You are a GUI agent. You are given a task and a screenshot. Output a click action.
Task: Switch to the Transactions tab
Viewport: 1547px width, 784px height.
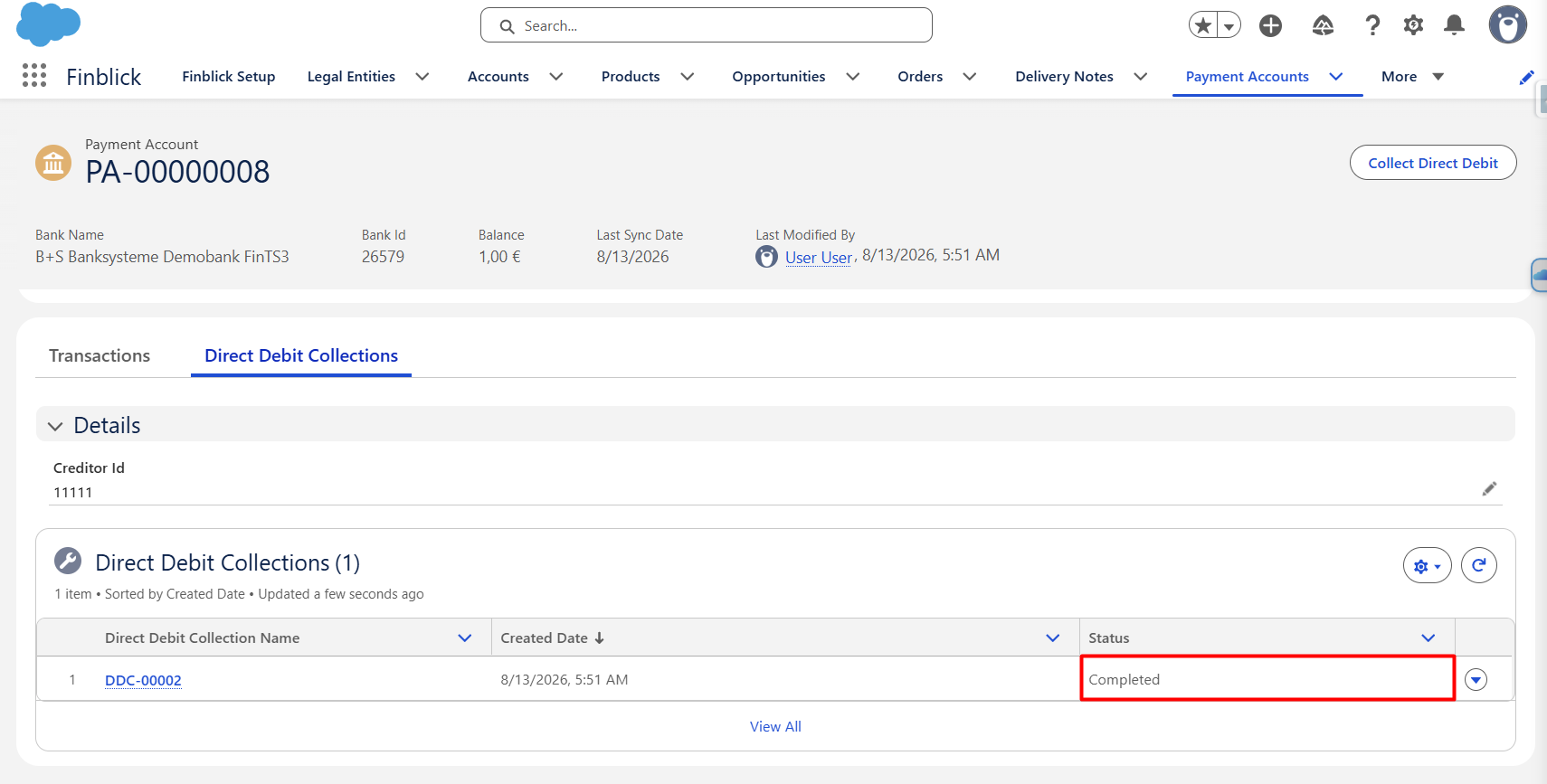[100, 355]
